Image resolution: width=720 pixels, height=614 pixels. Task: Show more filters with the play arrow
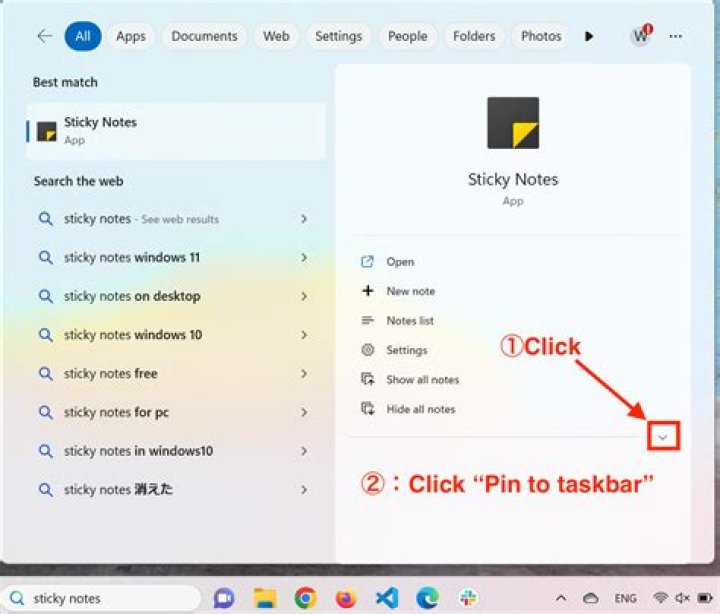click(589, 36)
